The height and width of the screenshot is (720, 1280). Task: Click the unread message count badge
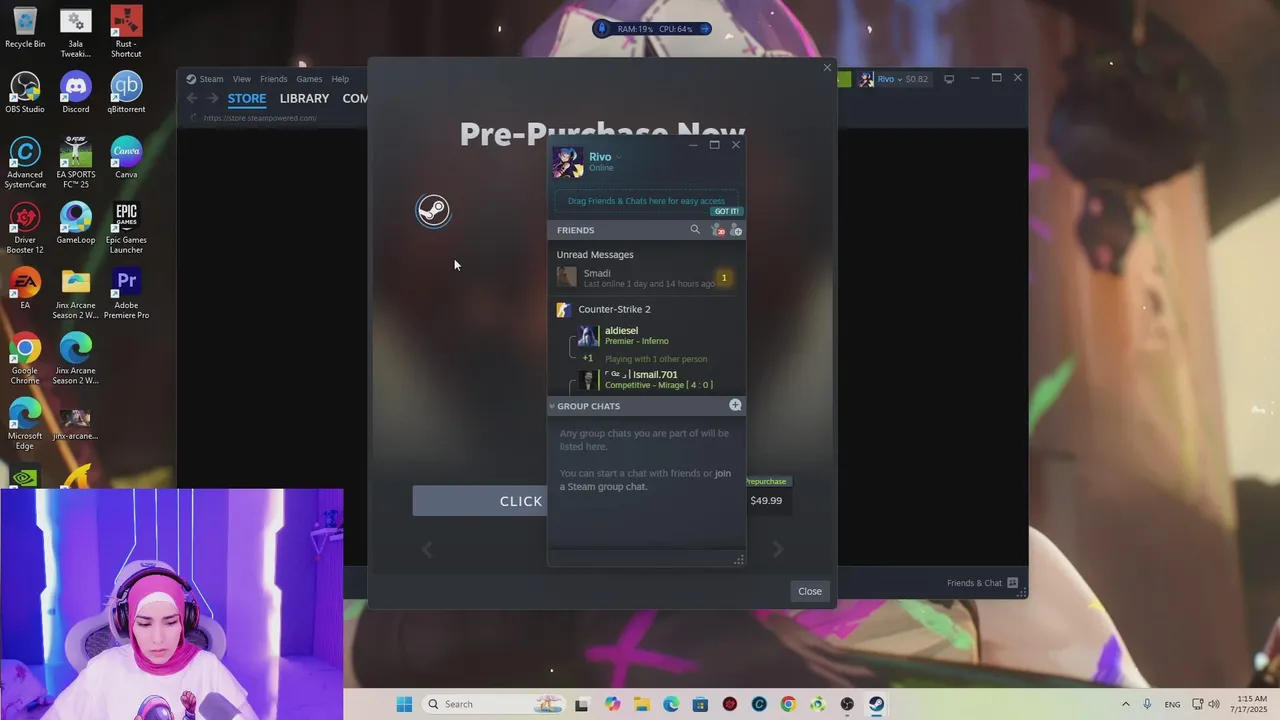click(x=724, y=278)
